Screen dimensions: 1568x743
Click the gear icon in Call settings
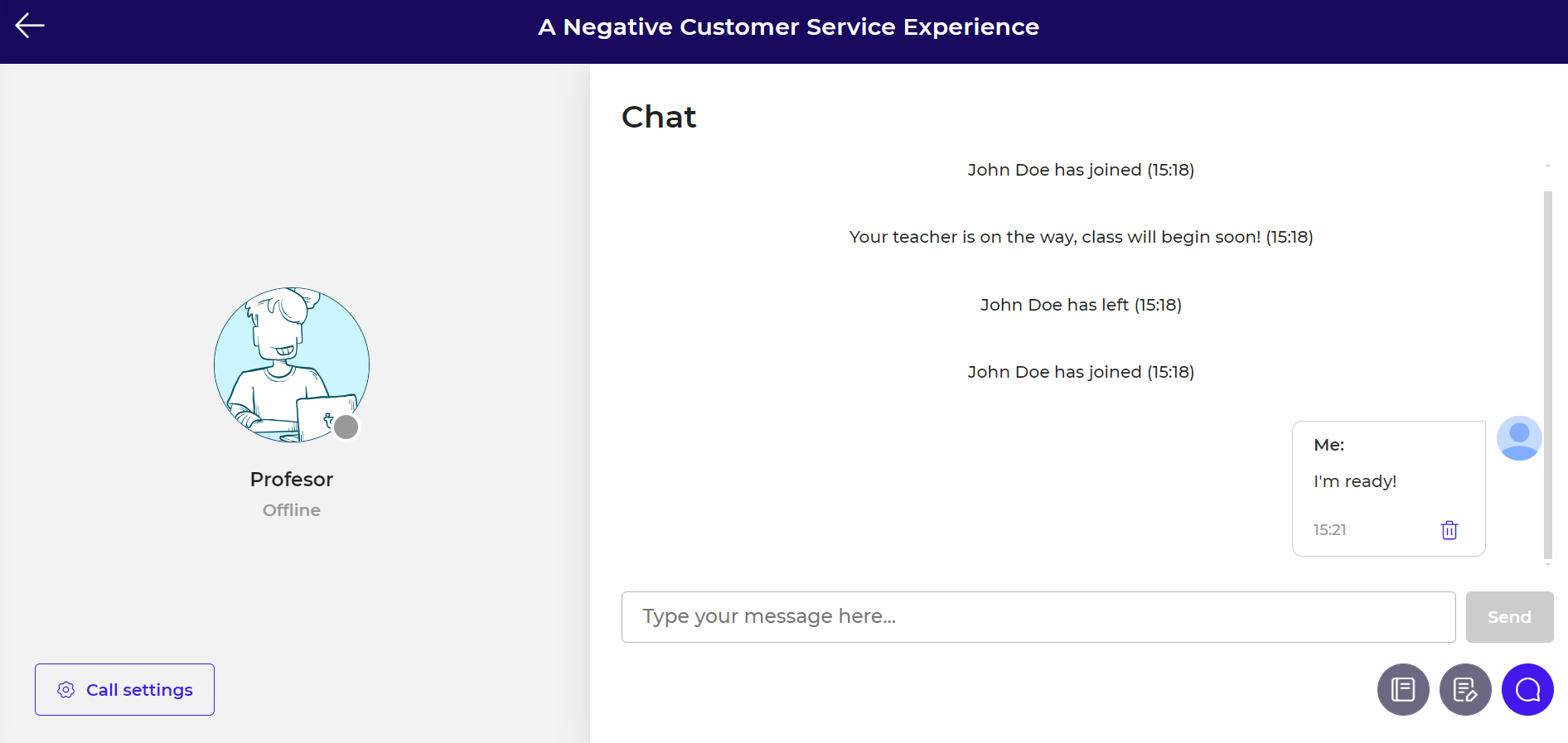[x=66, y=690]
